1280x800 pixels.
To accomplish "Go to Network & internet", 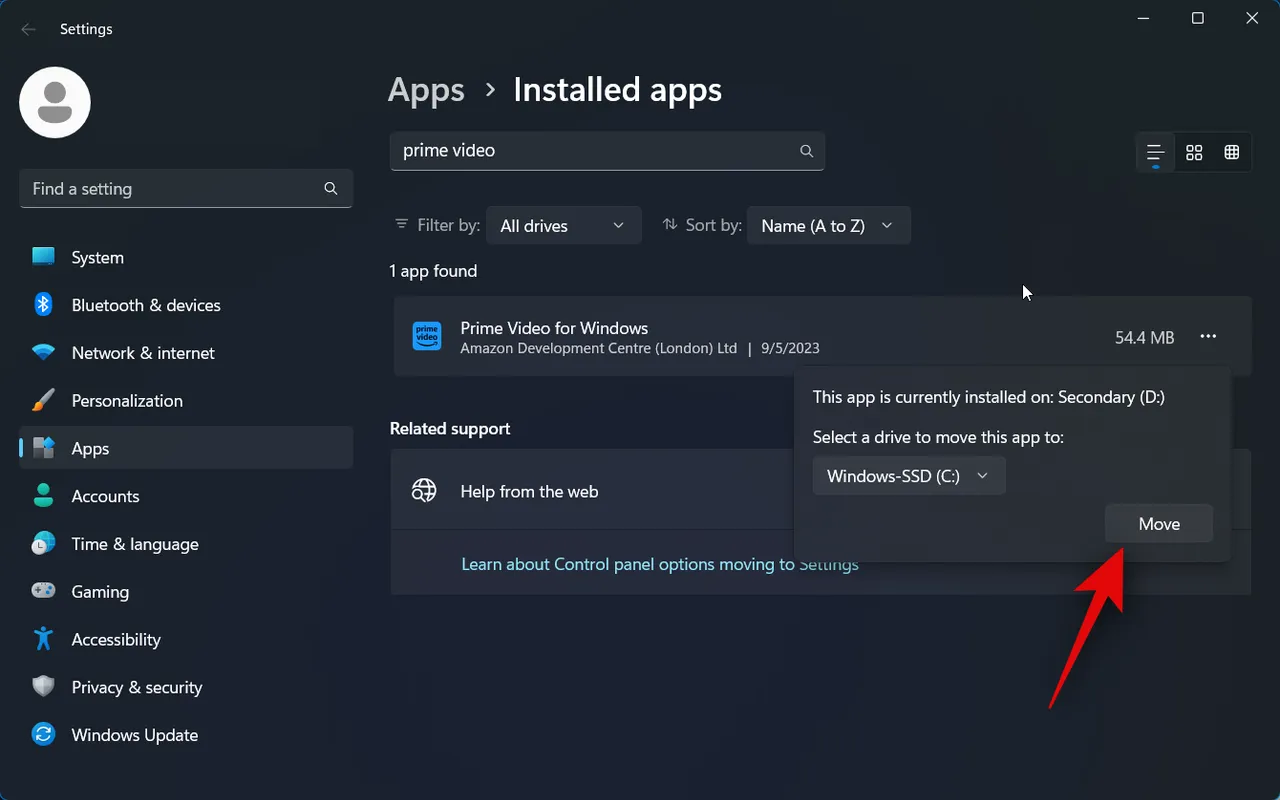I will click(186, 353).
